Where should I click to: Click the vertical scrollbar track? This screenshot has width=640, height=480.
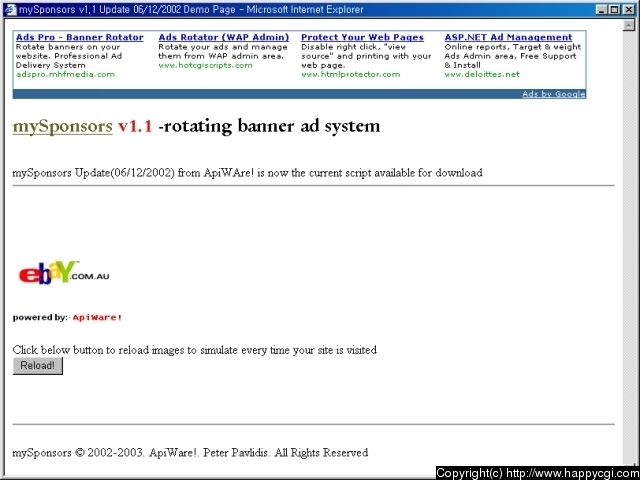[x=629, y=245]
